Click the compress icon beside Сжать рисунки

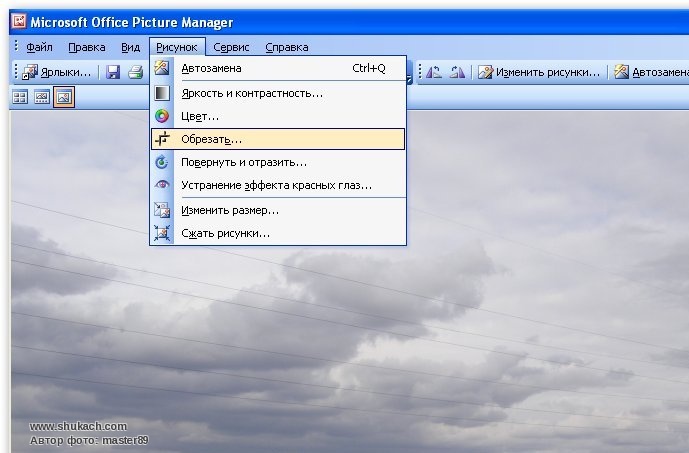162,233
